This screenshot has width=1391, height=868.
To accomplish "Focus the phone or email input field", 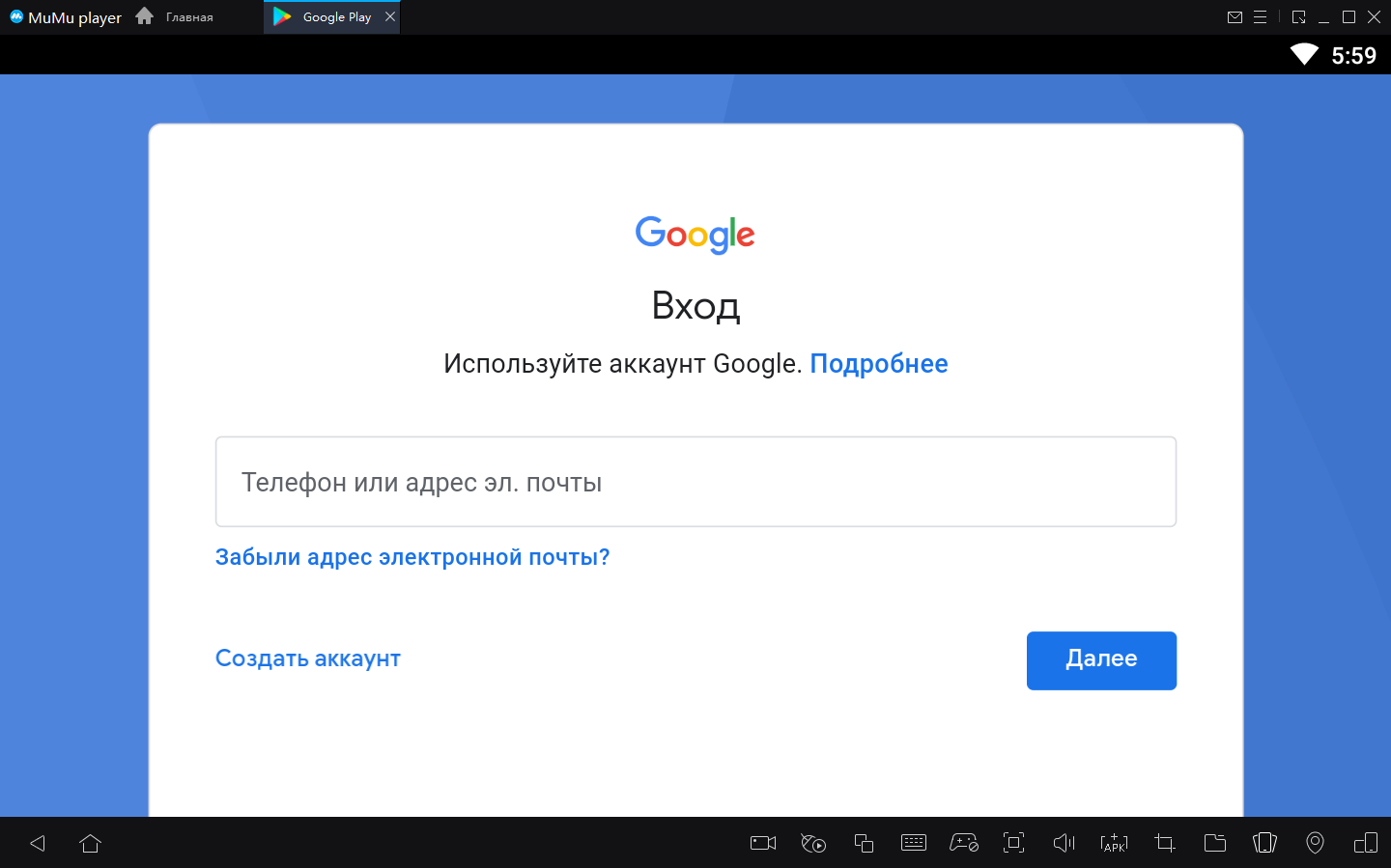I will point(695,482).
